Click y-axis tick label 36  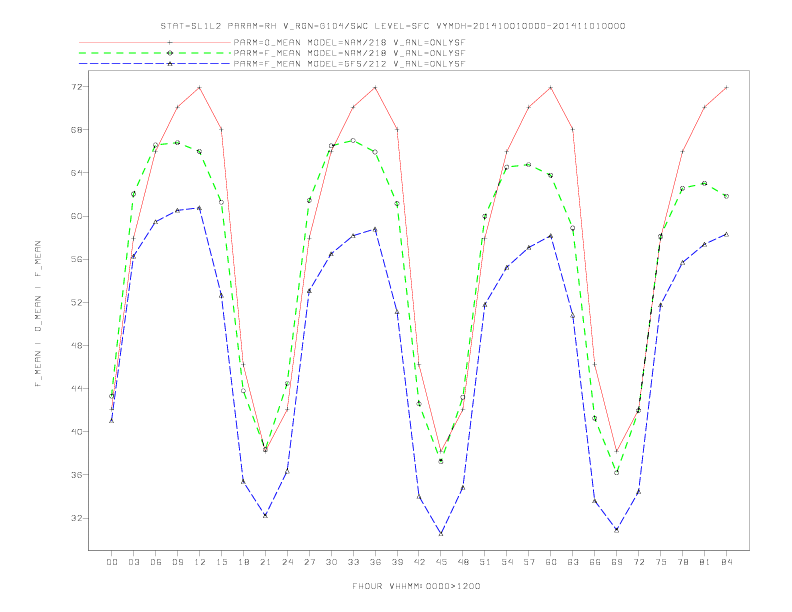76,475
